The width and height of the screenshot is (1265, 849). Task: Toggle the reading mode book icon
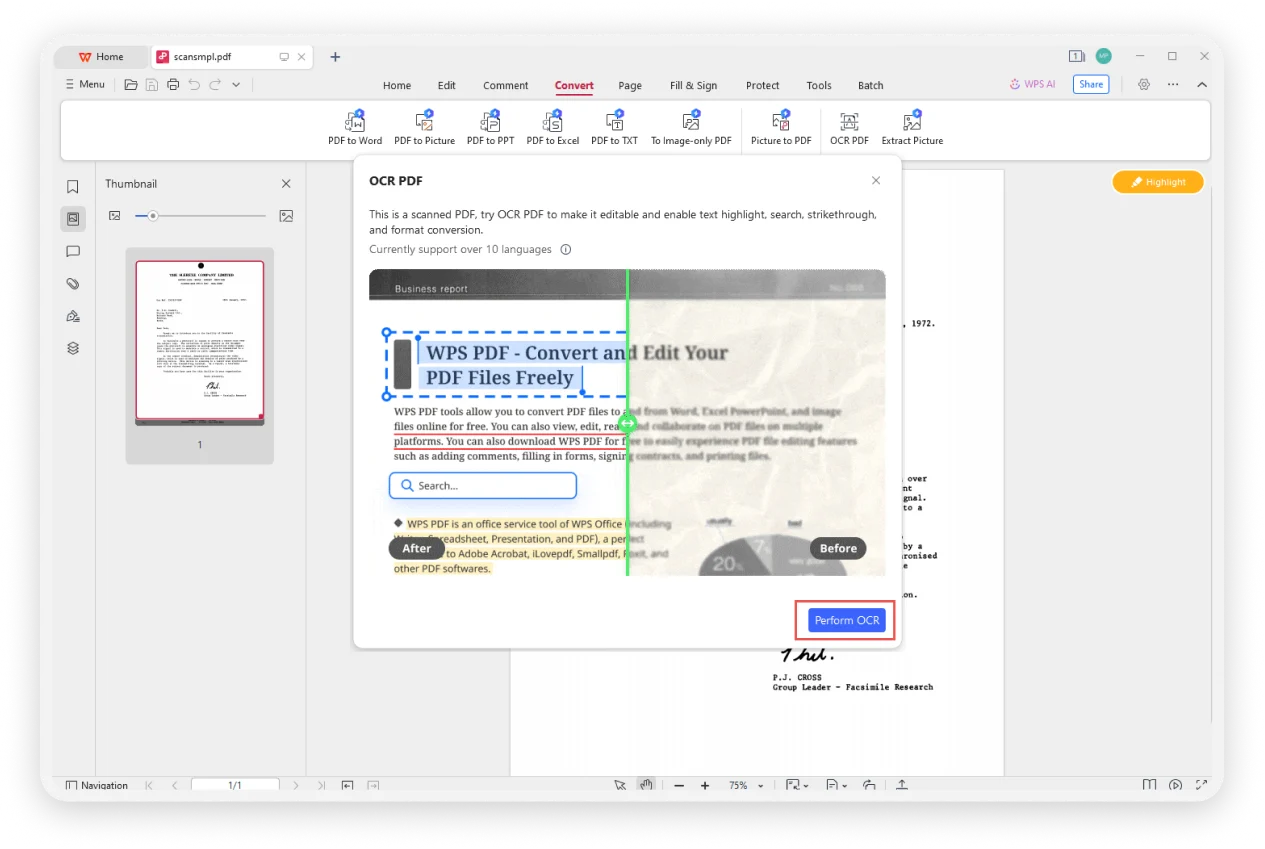click(x=1150, y=785)
